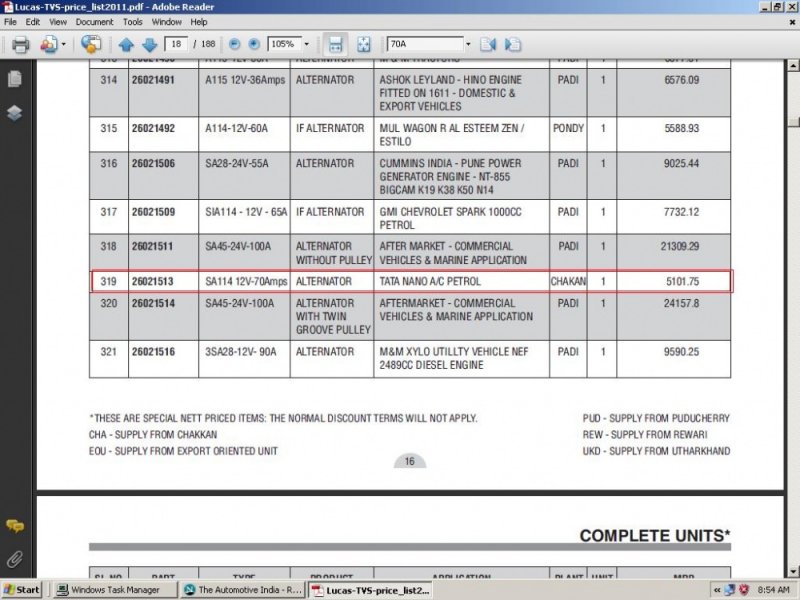Open the Tools menu
The image size is (800, 600).
coord(133,22)
